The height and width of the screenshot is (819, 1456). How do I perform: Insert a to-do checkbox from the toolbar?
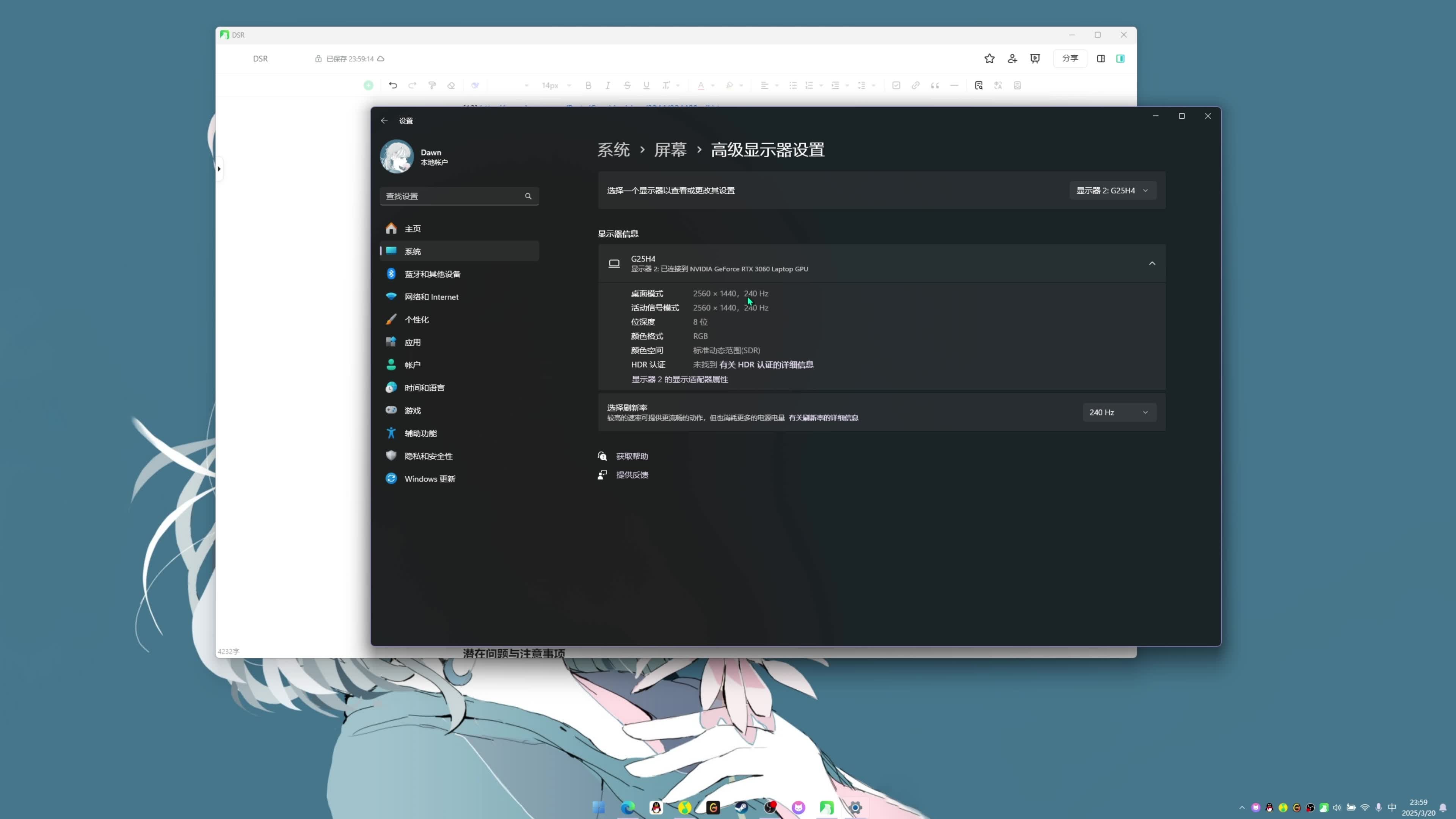(x=896, y=85)
